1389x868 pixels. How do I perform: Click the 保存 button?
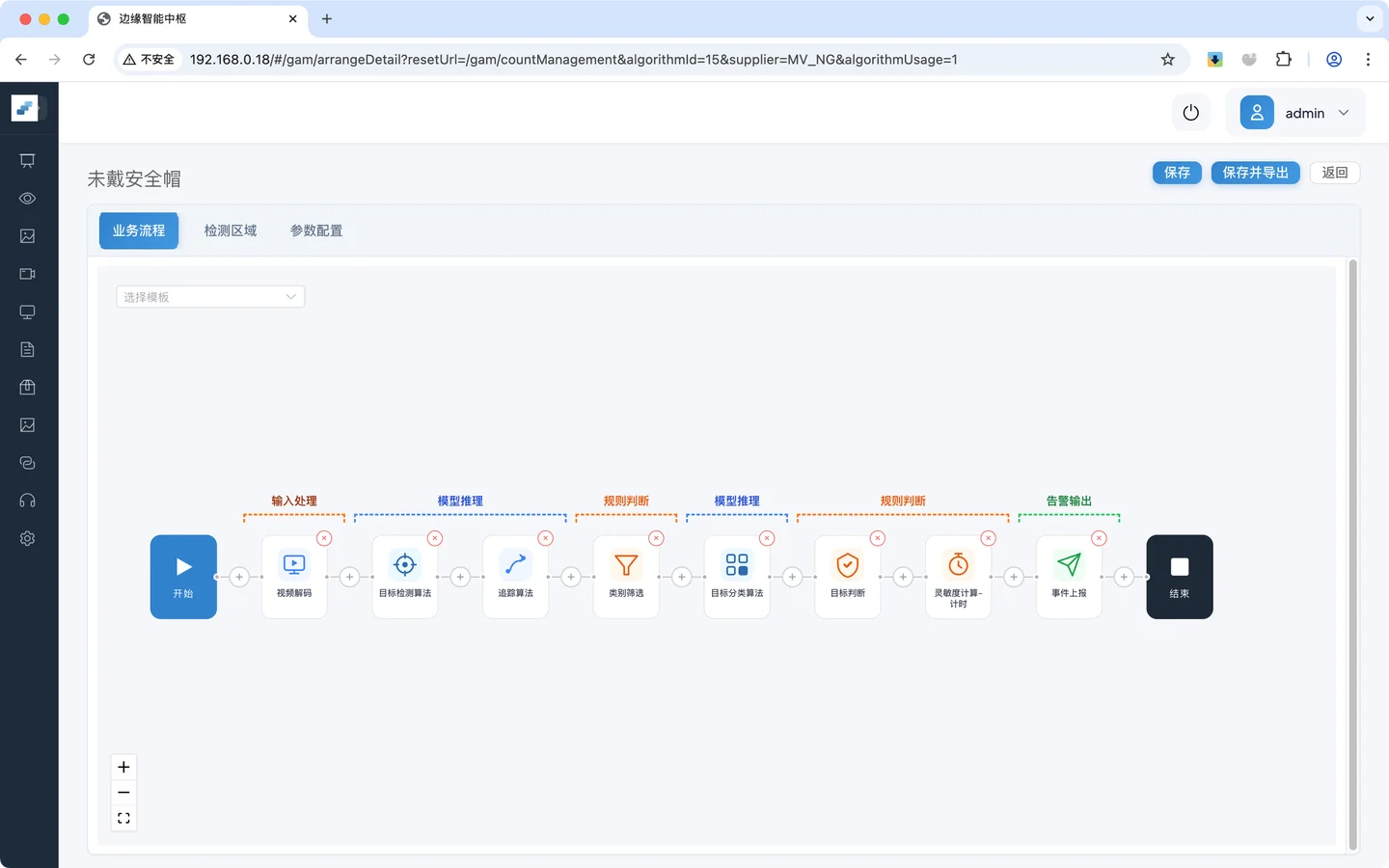pyautogui.click(x=1177, y=173)
